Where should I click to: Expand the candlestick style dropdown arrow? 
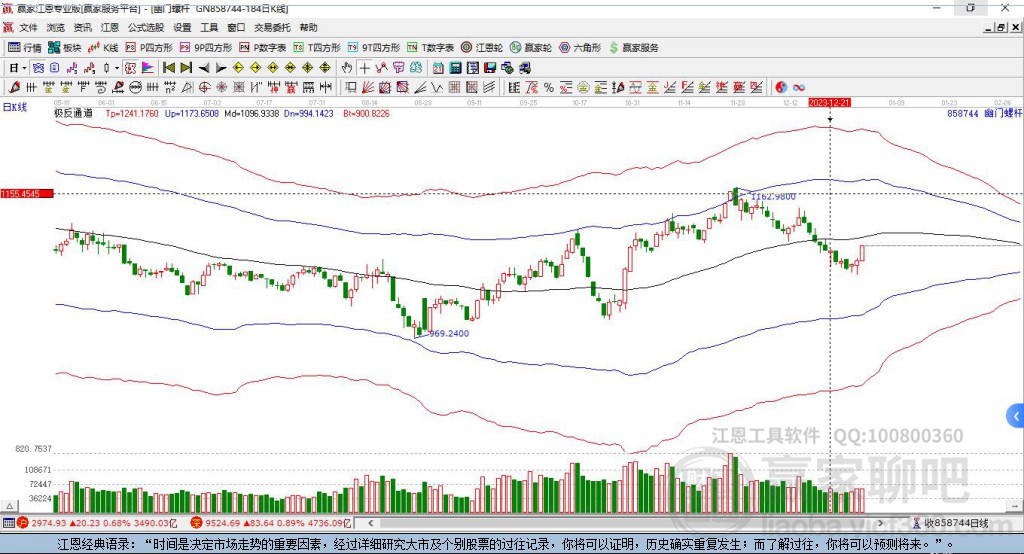117,68
